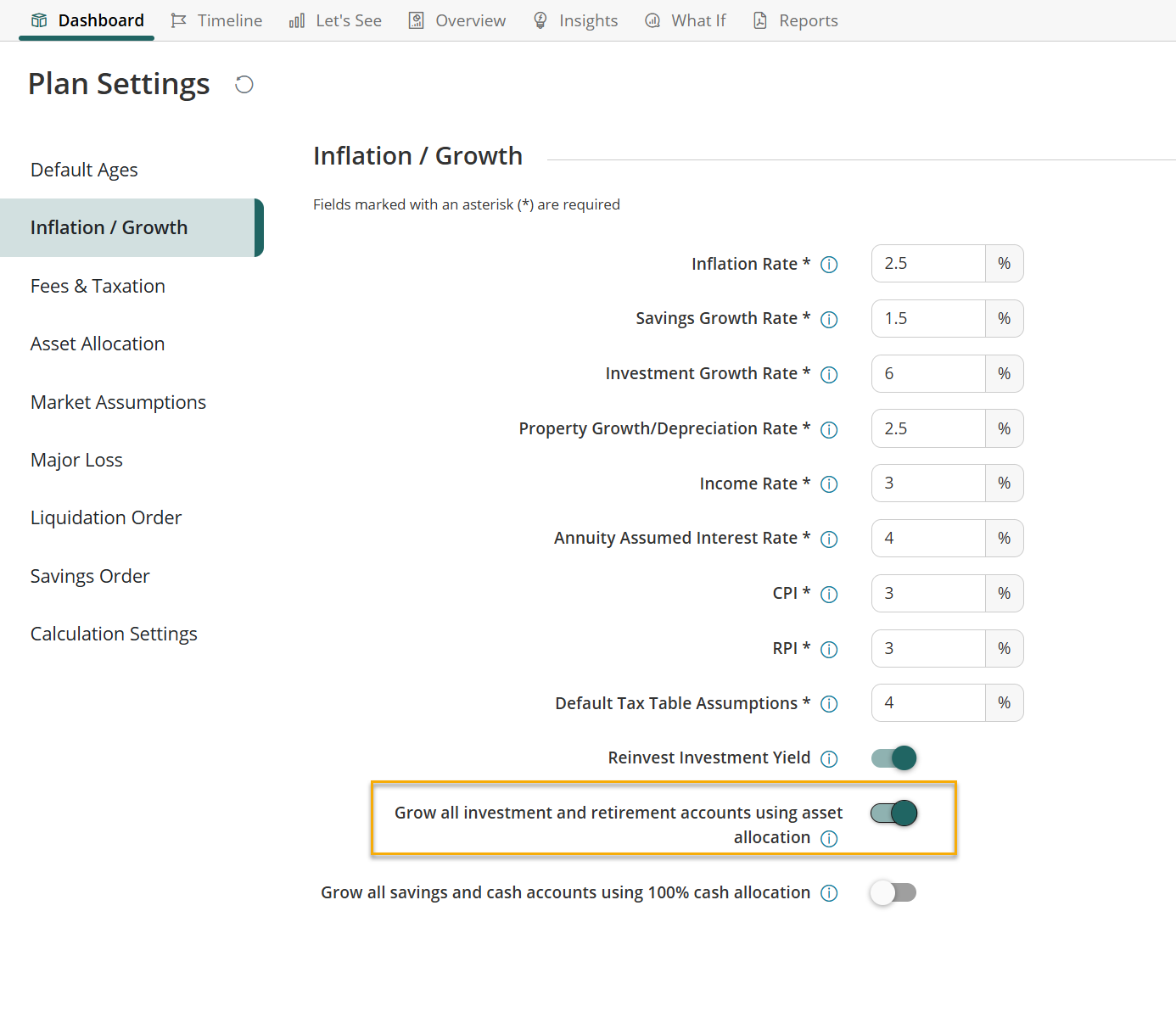The height and width of the screenshot is (1023, 1176).
Task: Click the Reports PDF icon
Action: coord(760,20)
